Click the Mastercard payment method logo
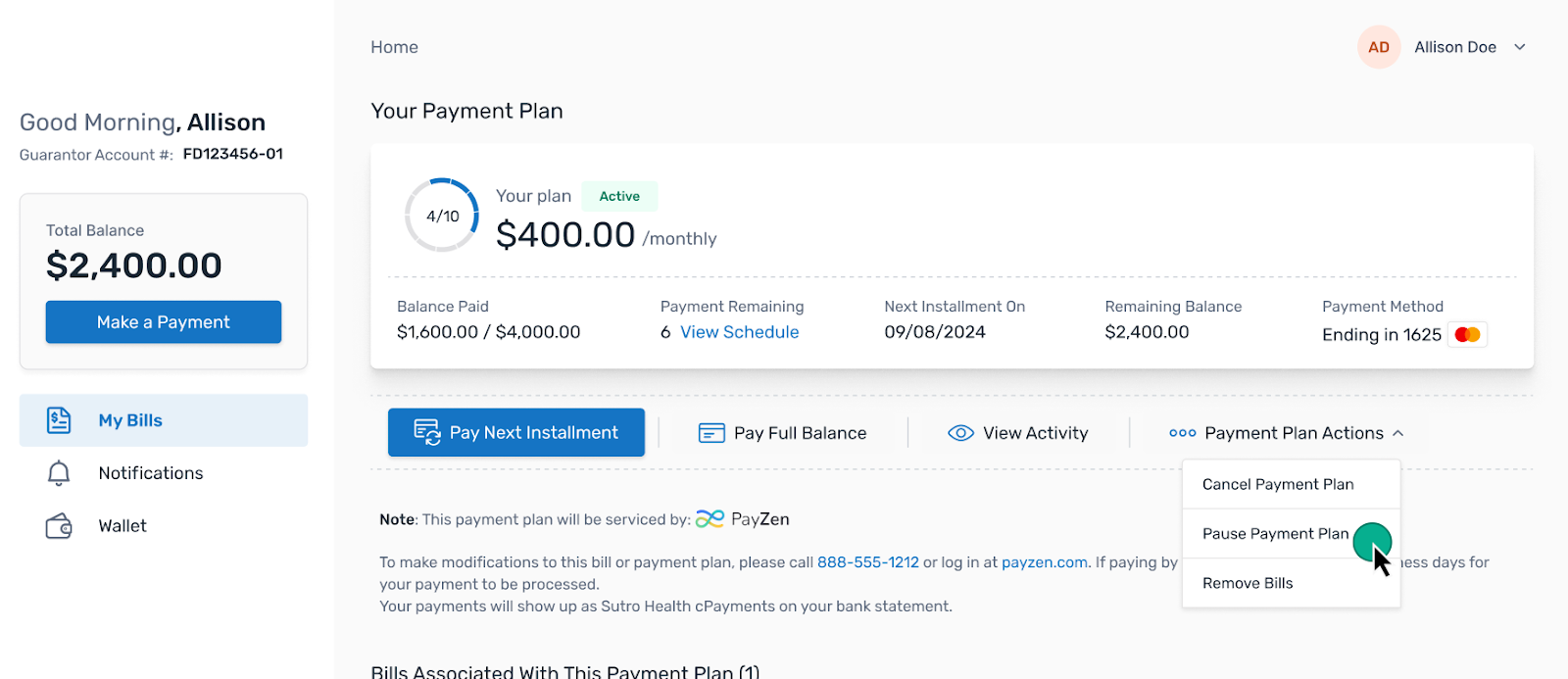 click(x=1467, y=334)
